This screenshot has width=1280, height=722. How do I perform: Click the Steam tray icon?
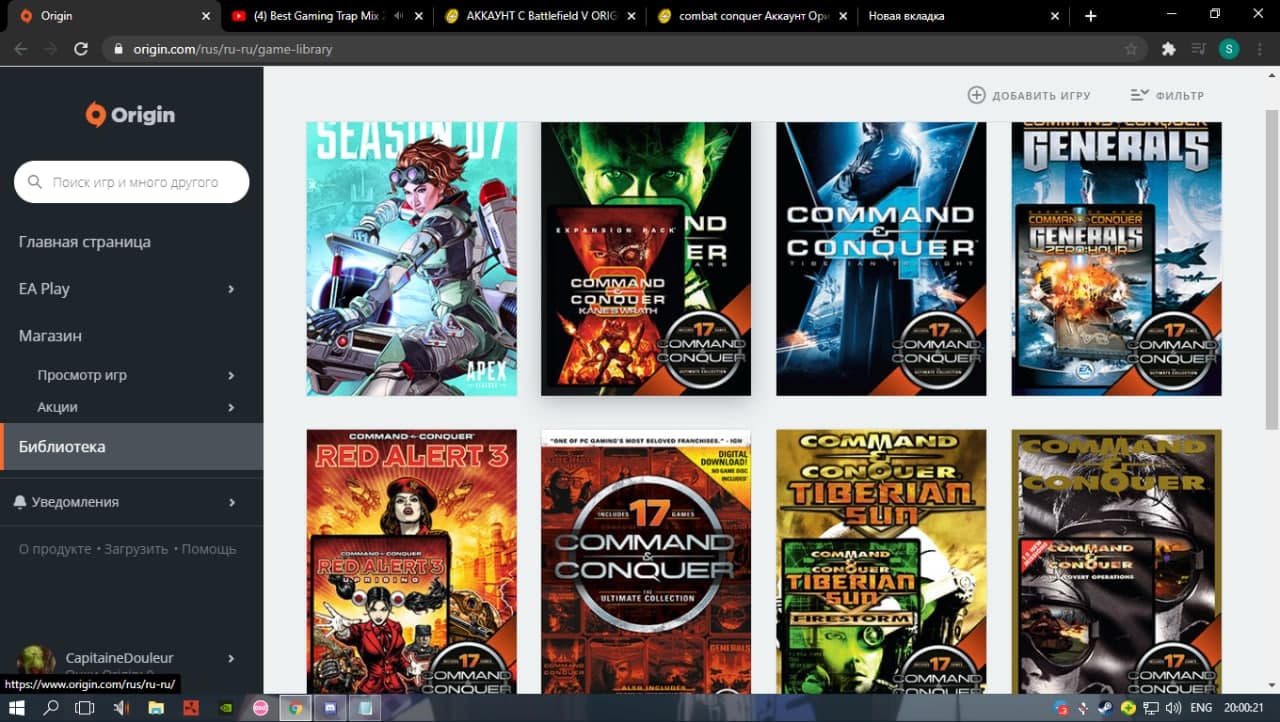(1105, 708)
